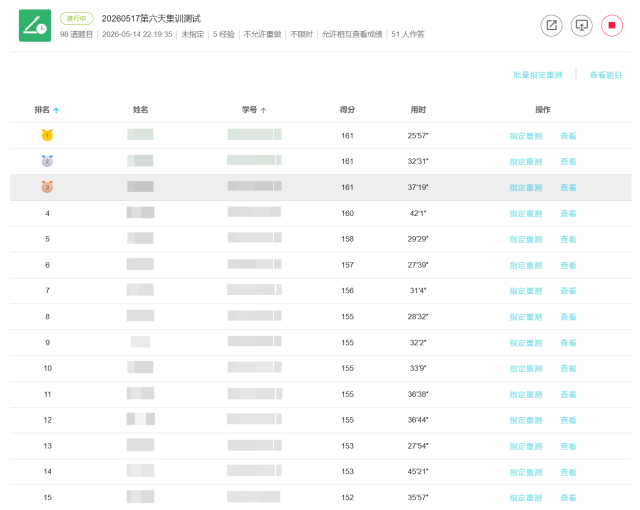
Task: Click the blurred student ID in rank 6 row
Action: pos(255,264)
